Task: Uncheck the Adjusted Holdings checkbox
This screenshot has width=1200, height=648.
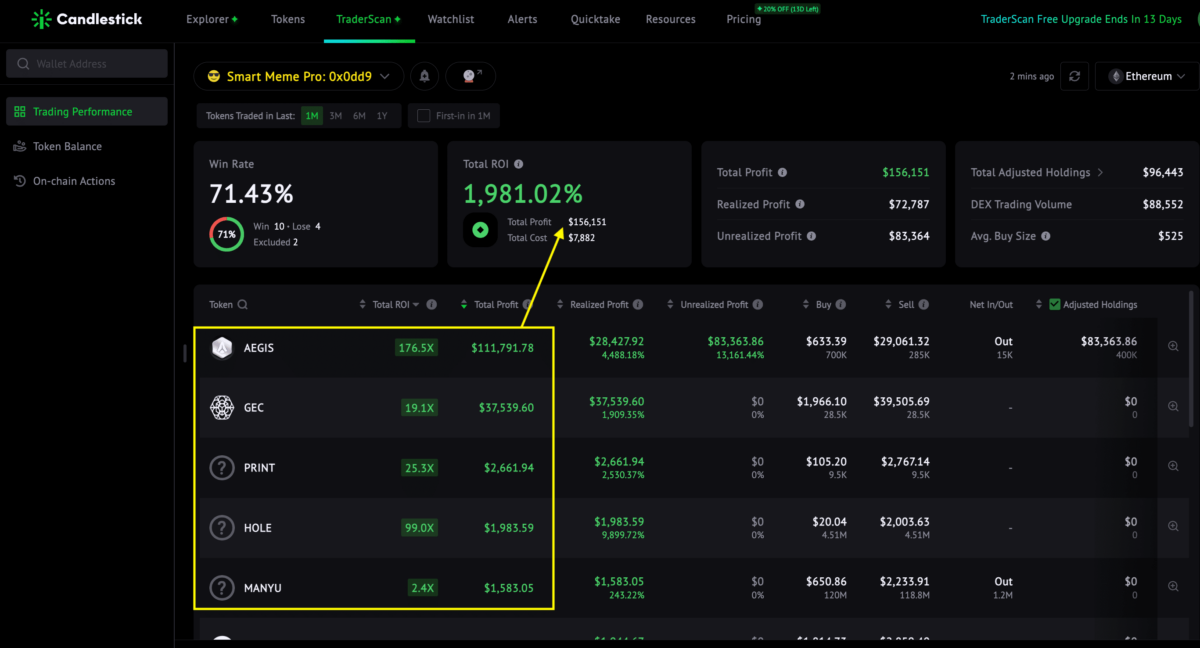Action: 1053,305
